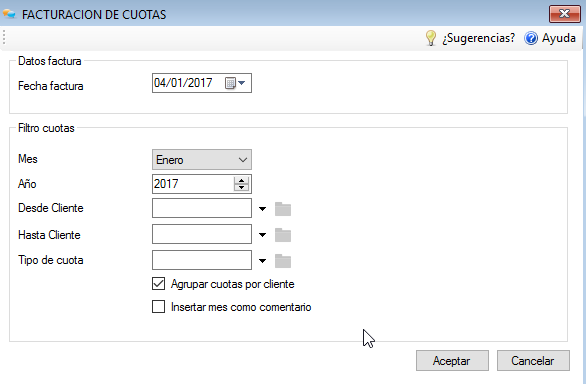
Task: Open folder browser for Hasta Cliente
Action: pyautogui.click(x=283, y=235)
